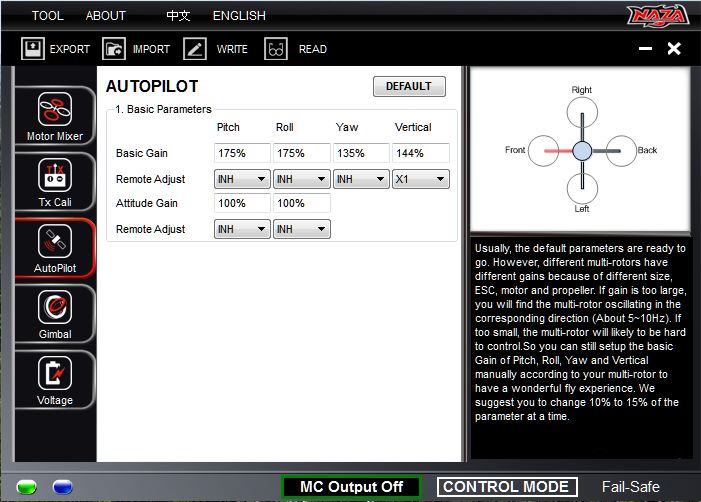The width and height of the screenshot is (701, 502).
Task: Open the Tx Cali calibration panel
Action: click(x=55, y=182)
